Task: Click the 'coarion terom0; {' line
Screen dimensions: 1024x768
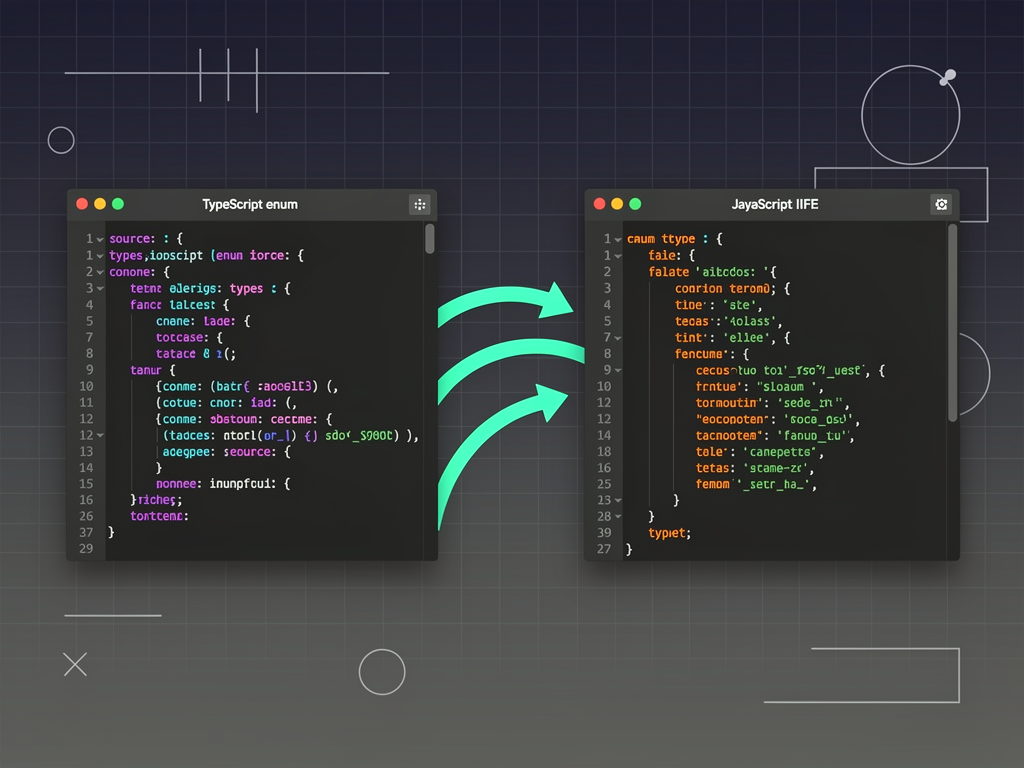Action: coord(733,289)
